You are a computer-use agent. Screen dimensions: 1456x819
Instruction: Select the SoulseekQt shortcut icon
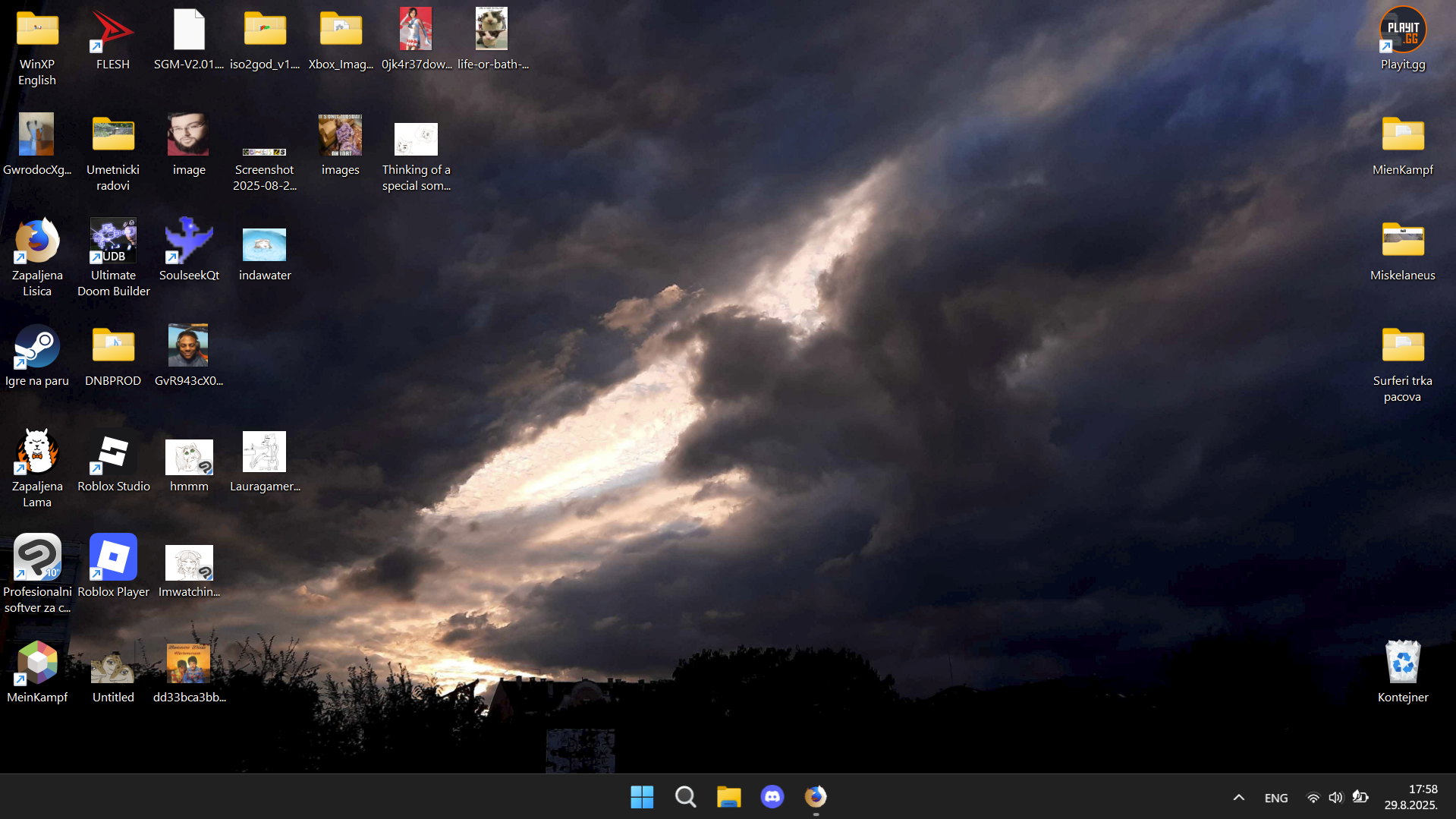coord(189,242)
